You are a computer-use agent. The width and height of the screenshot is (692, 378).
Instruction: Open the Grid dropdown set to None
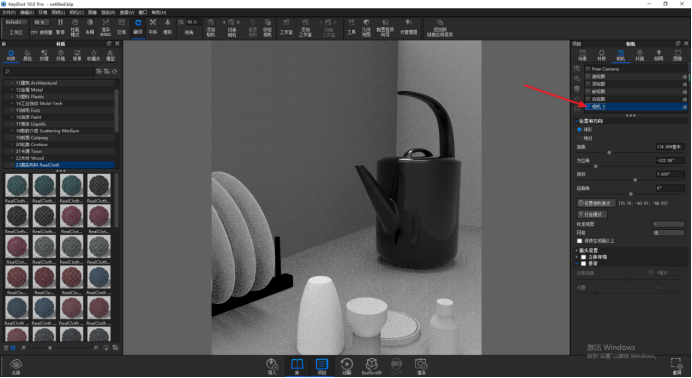tap(669, 232)
